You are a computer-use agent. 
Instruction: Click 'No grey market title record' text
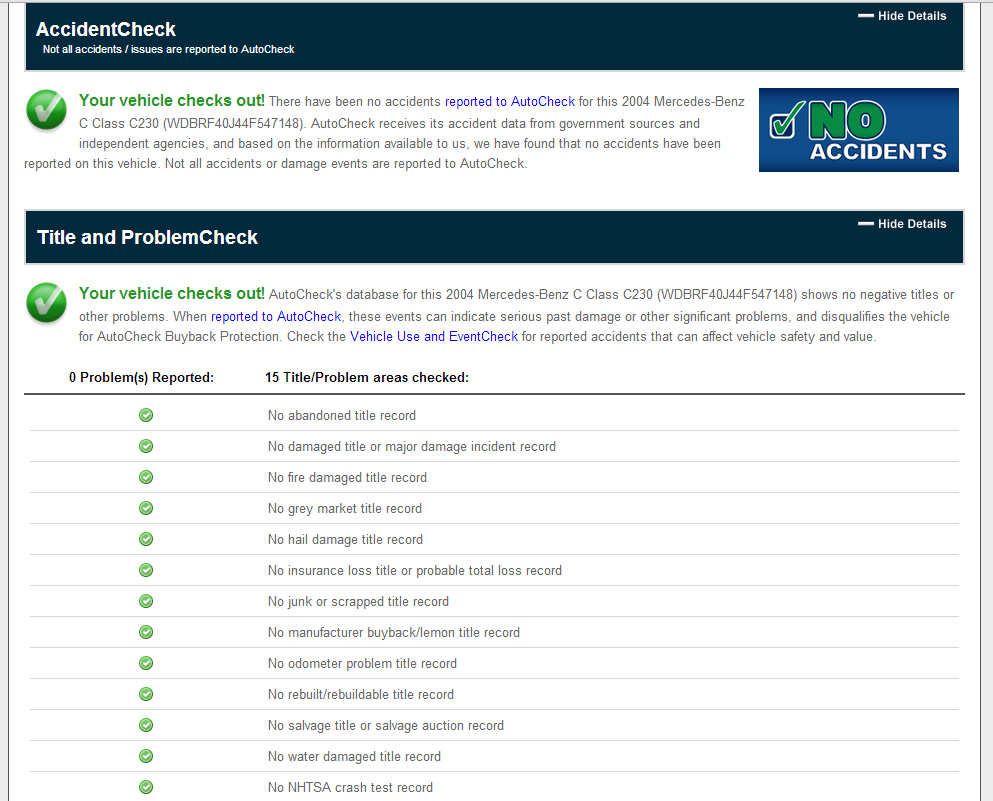345,508
